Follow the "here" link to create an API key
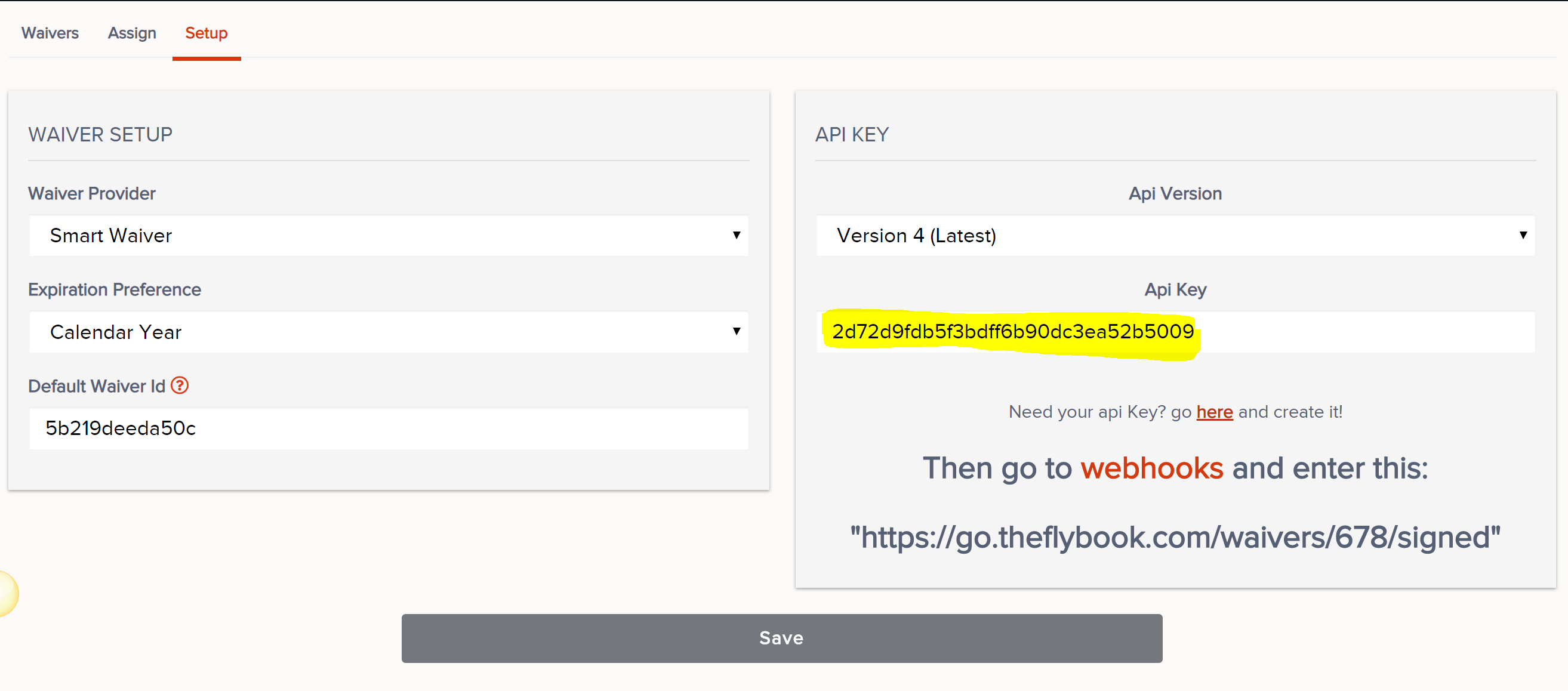The image size is (1568, 691). click(1214, 412)
